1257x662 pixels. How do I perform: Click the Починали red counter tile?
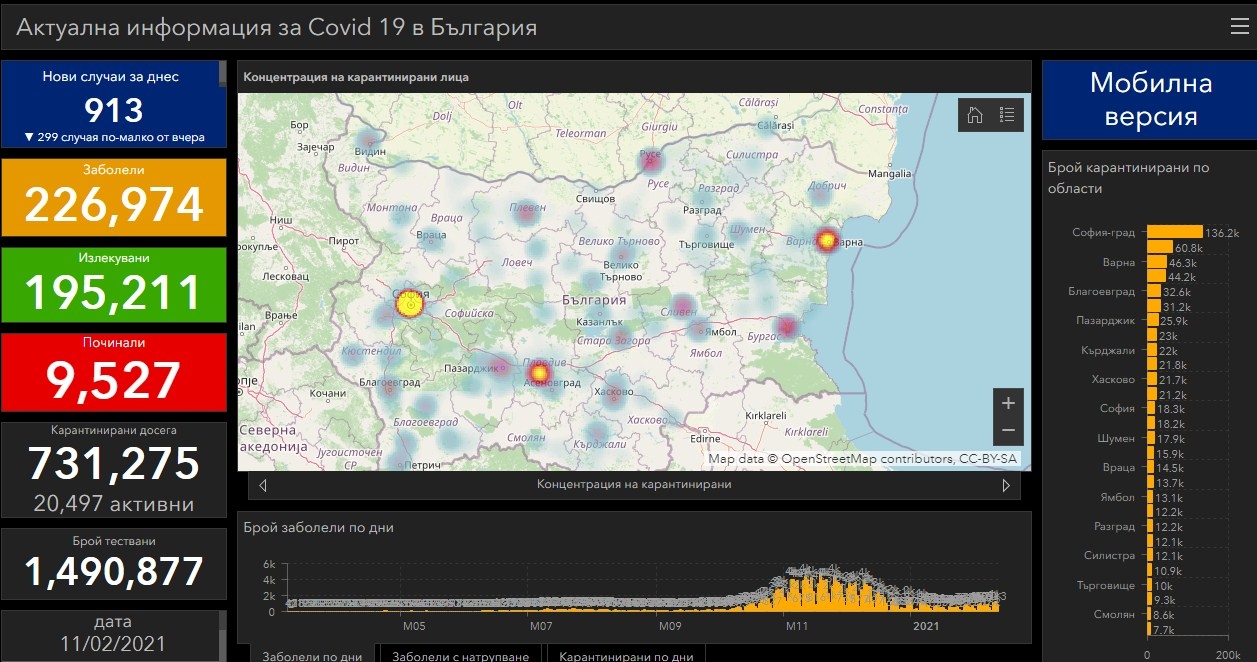pos(114,370)
